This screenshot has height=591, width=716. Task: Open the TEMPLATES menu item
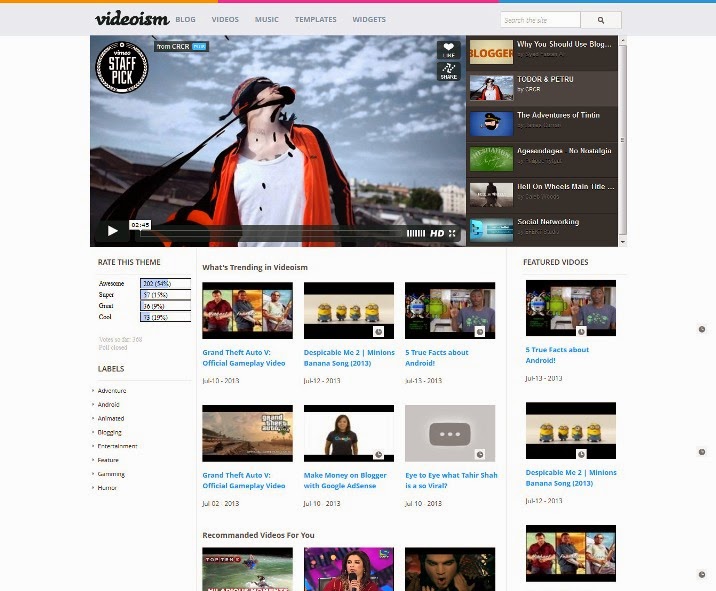(x=316, y=20)
